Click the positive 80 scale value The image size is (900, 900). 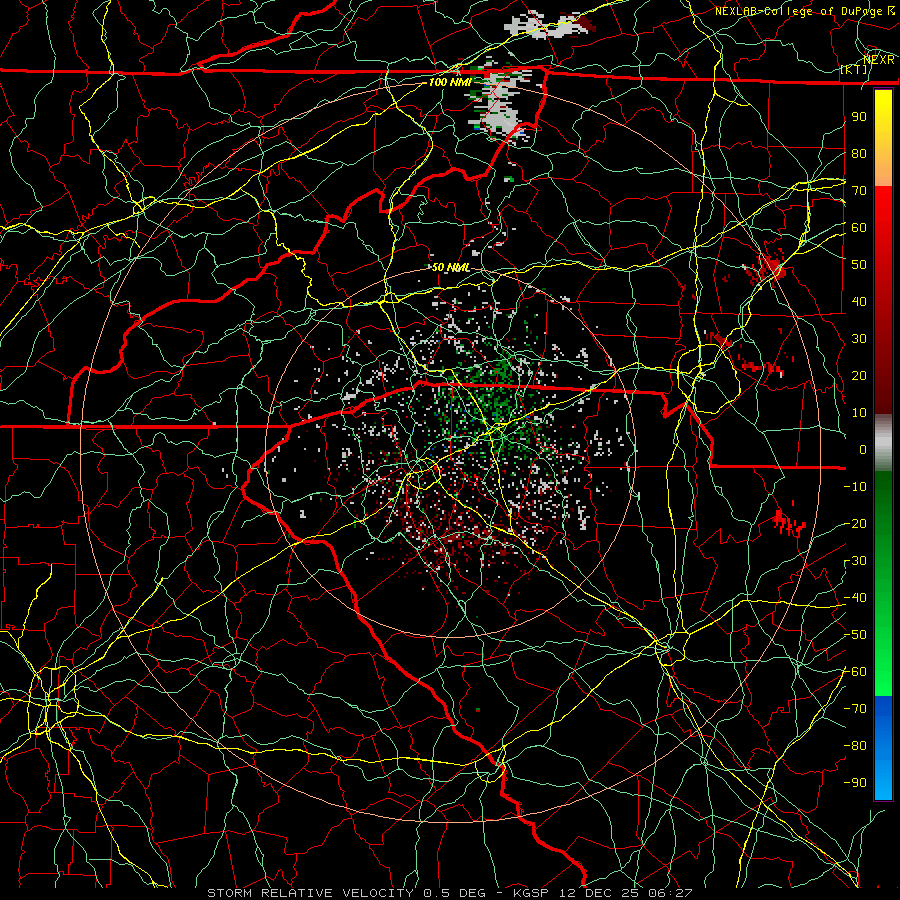pos(859,154)
